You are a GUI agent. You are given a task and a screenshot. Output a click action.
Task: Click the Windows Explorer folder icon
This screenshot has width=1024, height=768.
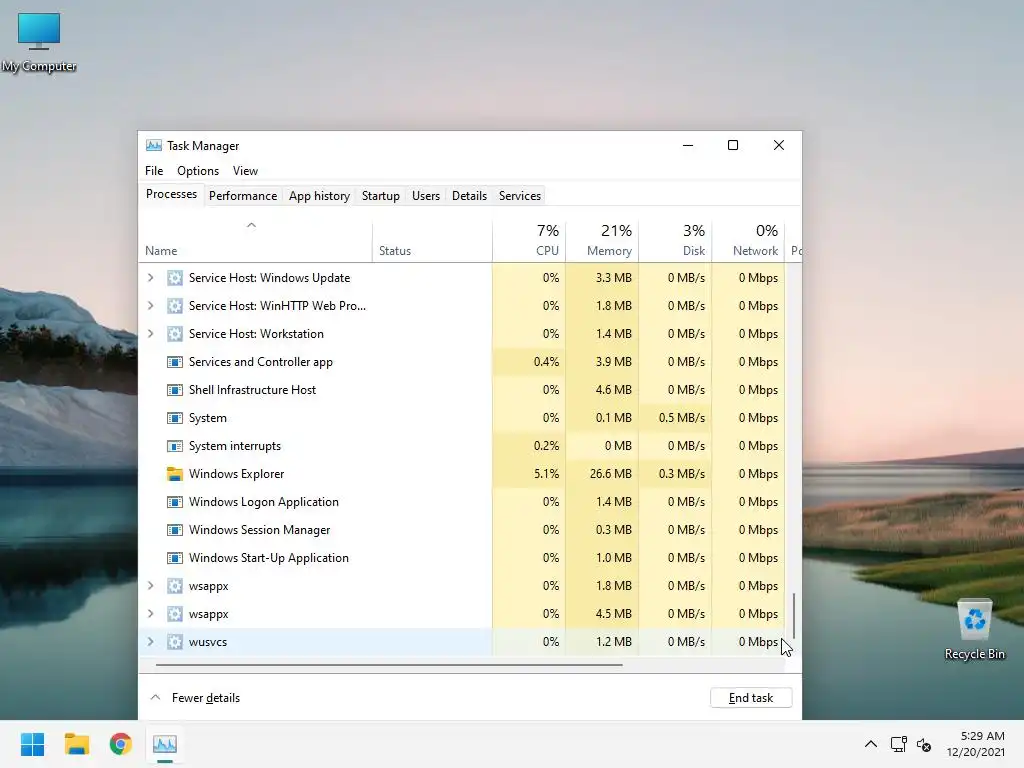tap(174, 473)
